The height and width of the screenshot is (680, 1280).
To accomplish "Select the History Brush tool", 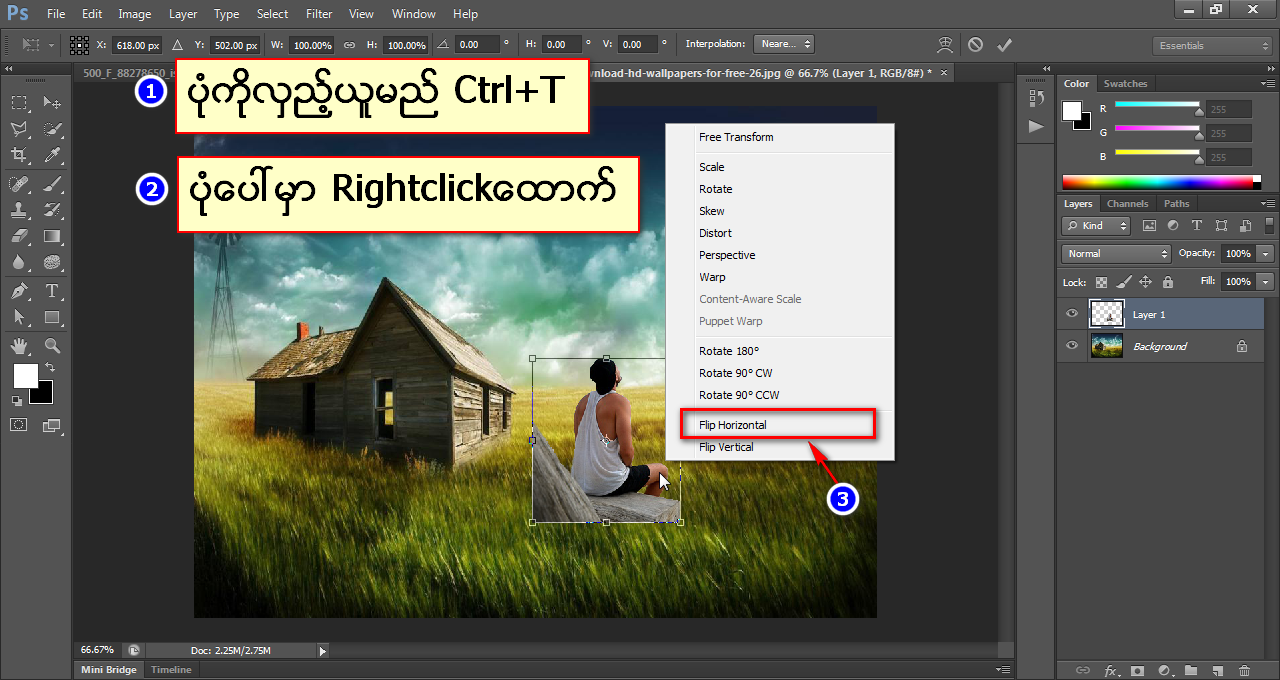I will (x=53, y=210).
